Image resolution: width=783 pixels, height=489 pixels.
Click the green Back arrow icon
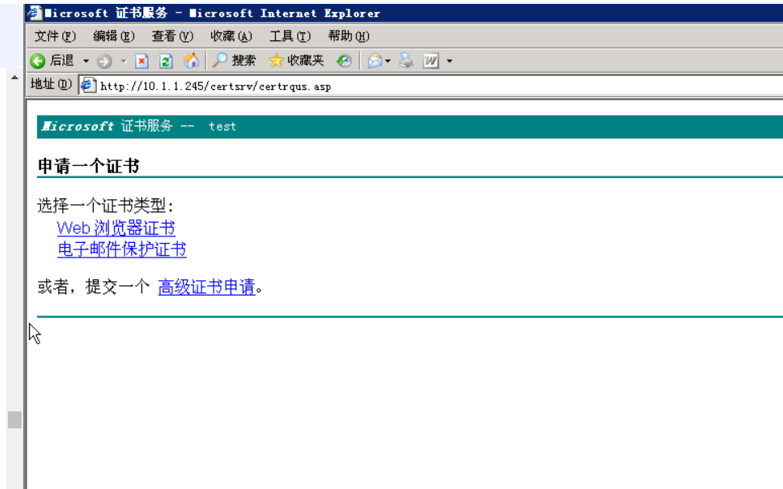click(37, 61)
